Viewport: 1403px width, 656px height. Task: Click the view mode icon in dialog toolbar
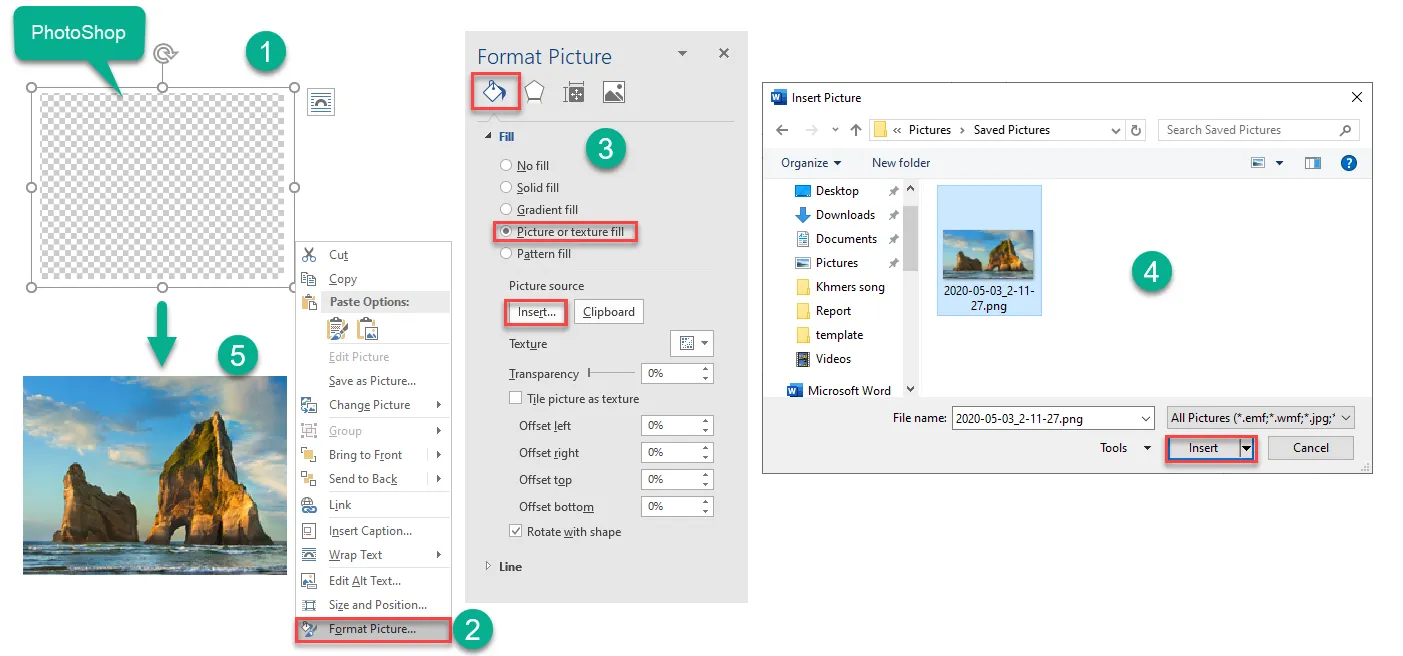click(1258, 163)
